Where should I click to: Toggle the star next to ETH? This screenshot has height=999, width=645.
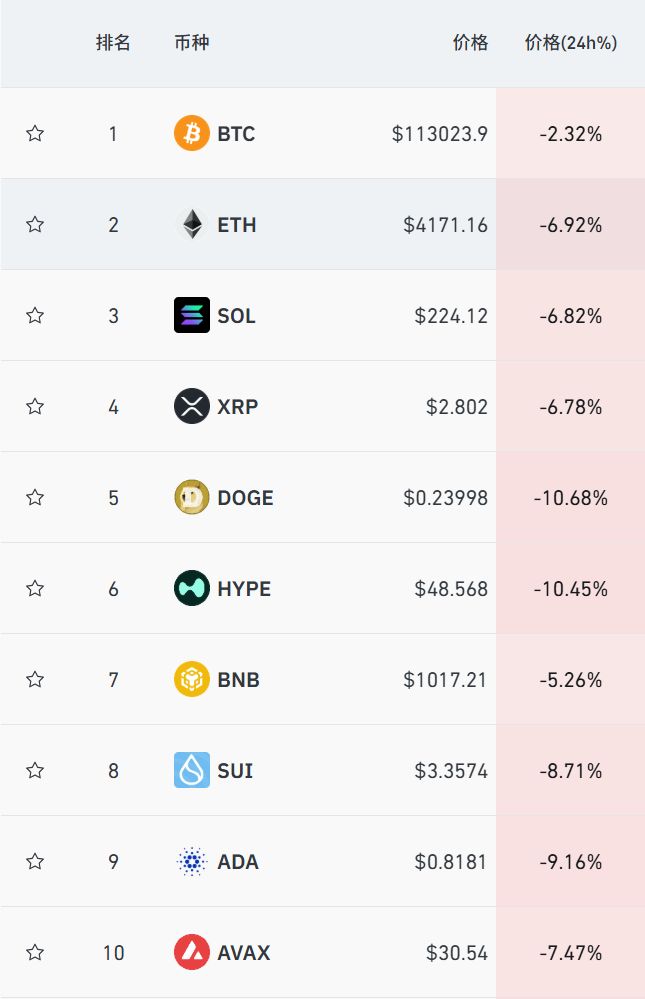35,224
